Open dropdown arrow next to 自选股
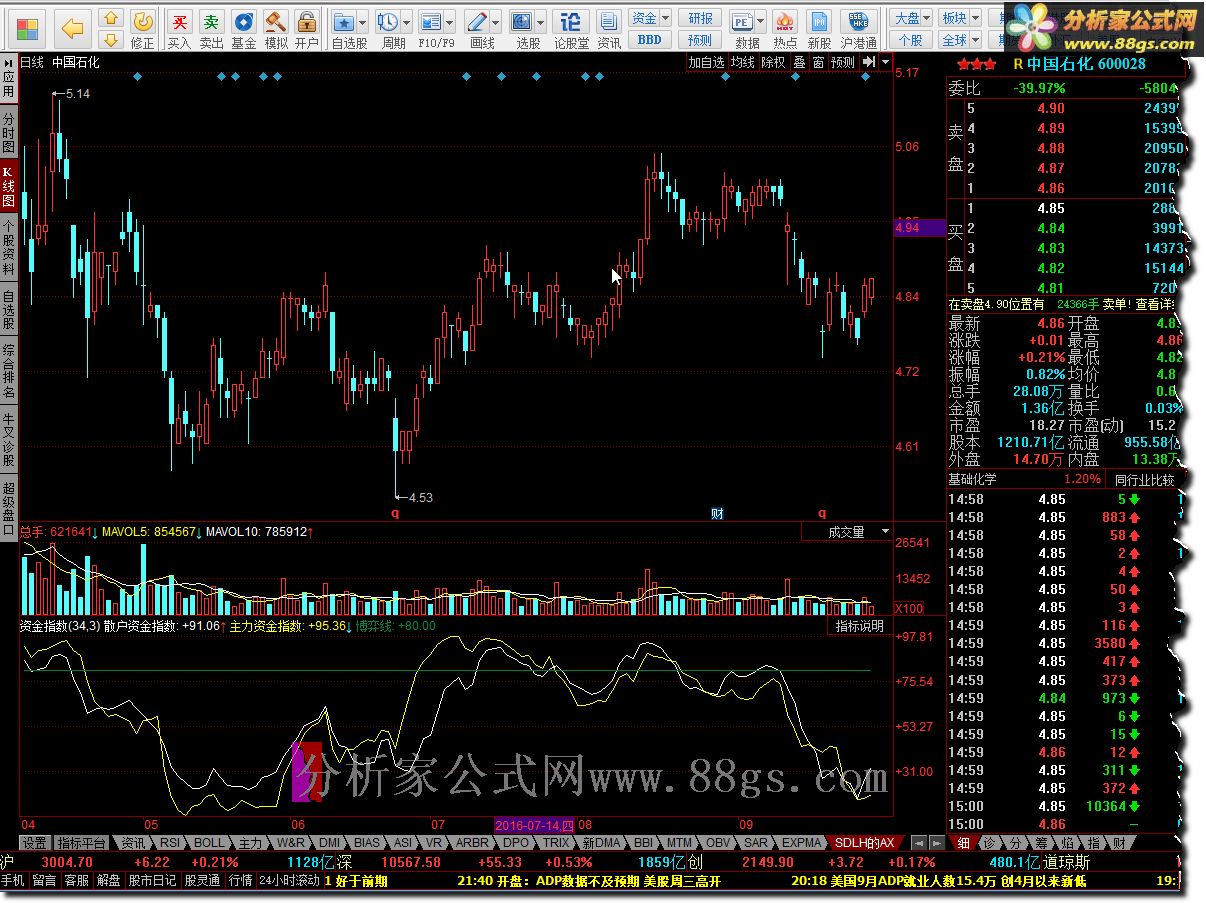Screen dimensions: 1206x903 coord(364,22)
